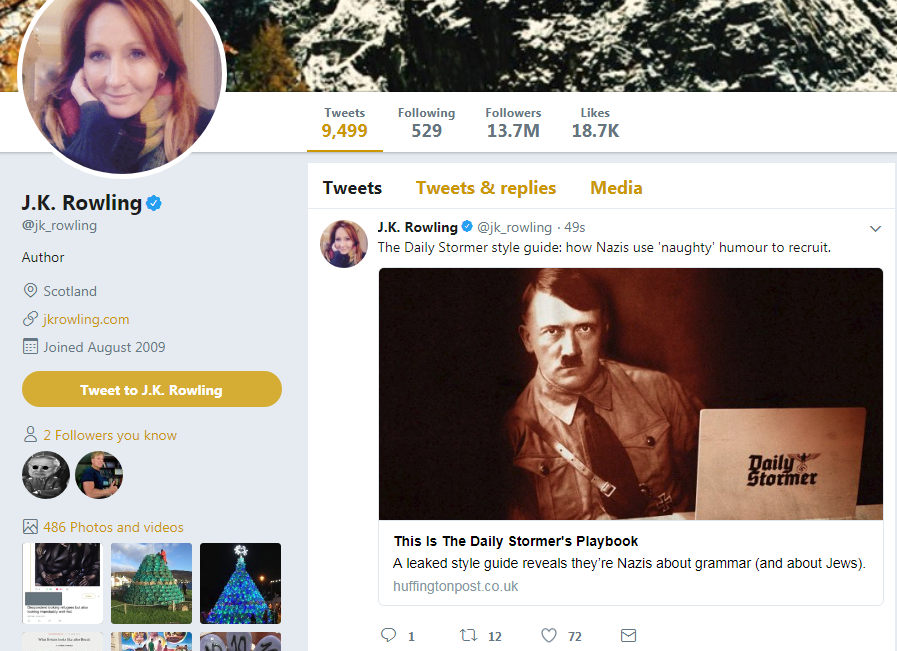The image size is (897, 651).
Task: Switch to the Tweets & replies tab
Action: pos(486,188)
